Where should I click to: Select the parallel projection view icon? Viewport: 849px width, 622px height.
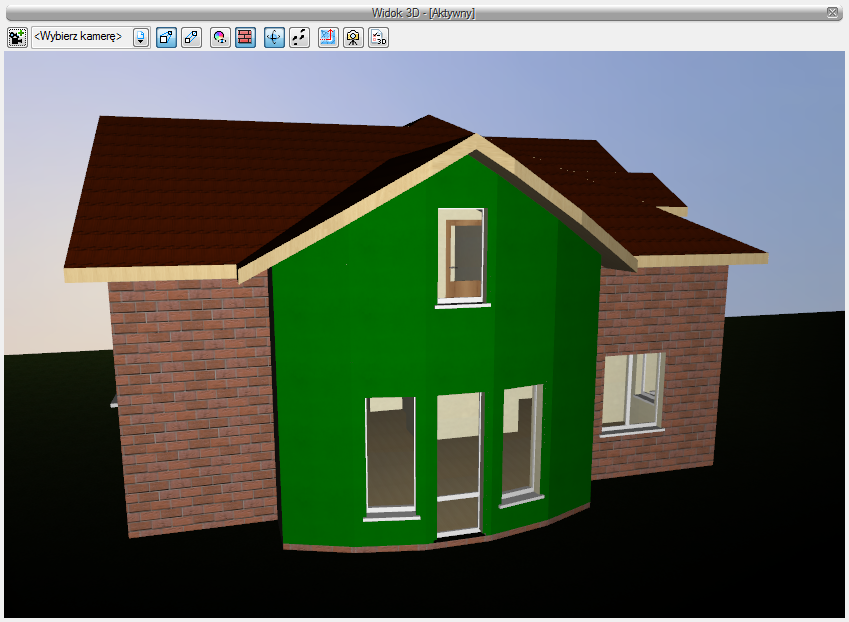click(192, 37)
